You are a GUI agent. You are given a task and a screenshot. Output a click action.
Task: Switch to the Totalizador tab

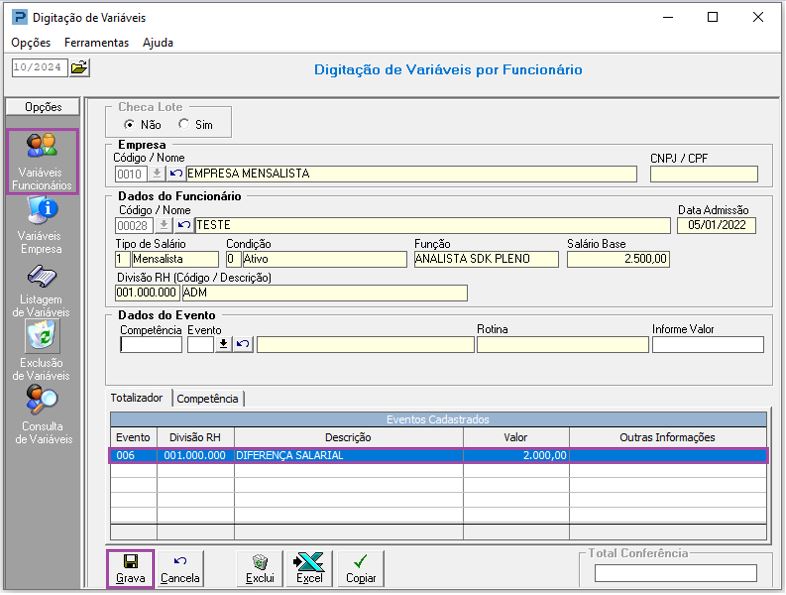[137, 398]
